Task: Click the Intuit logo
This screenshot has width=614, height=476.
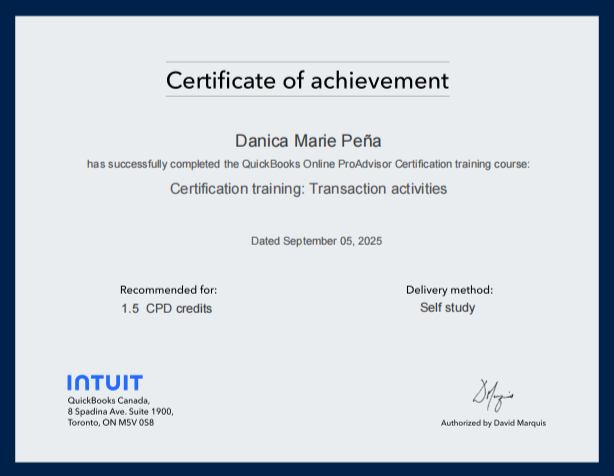Action: (105, 382)
